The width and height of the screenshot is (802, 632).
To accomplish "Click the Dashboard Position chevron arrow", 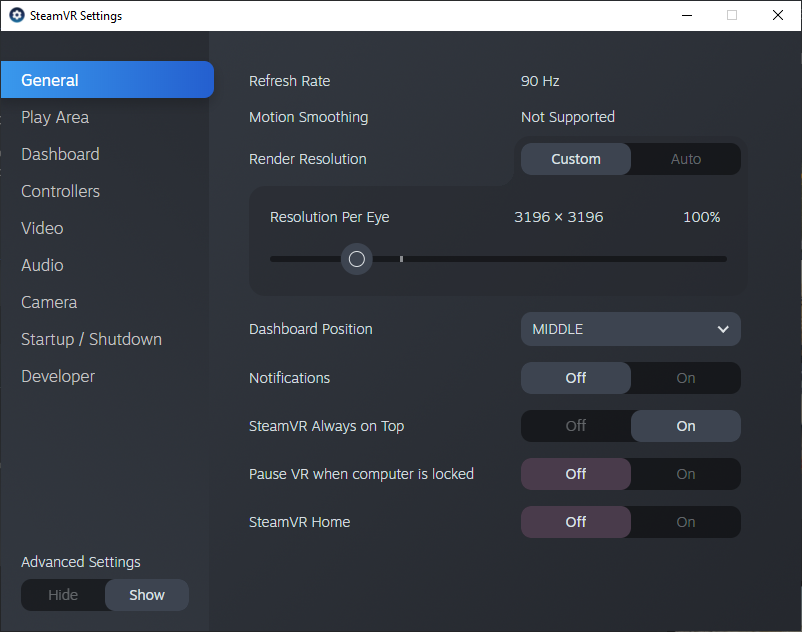I will (723, 329).
